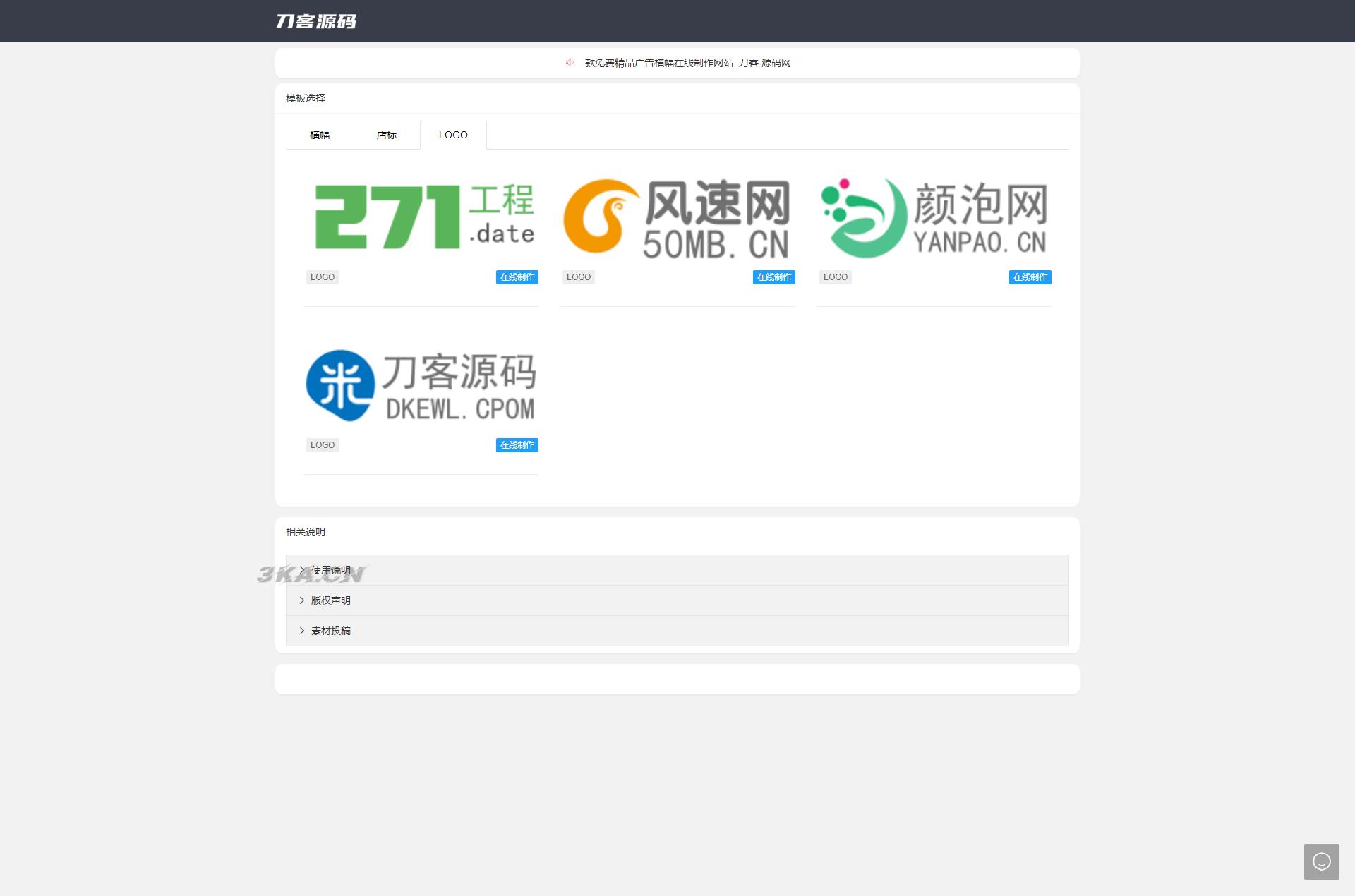Click the 刀客源码 site logo in header
The width and height of the screenshot is (1355, 896).
coord(316,21)
